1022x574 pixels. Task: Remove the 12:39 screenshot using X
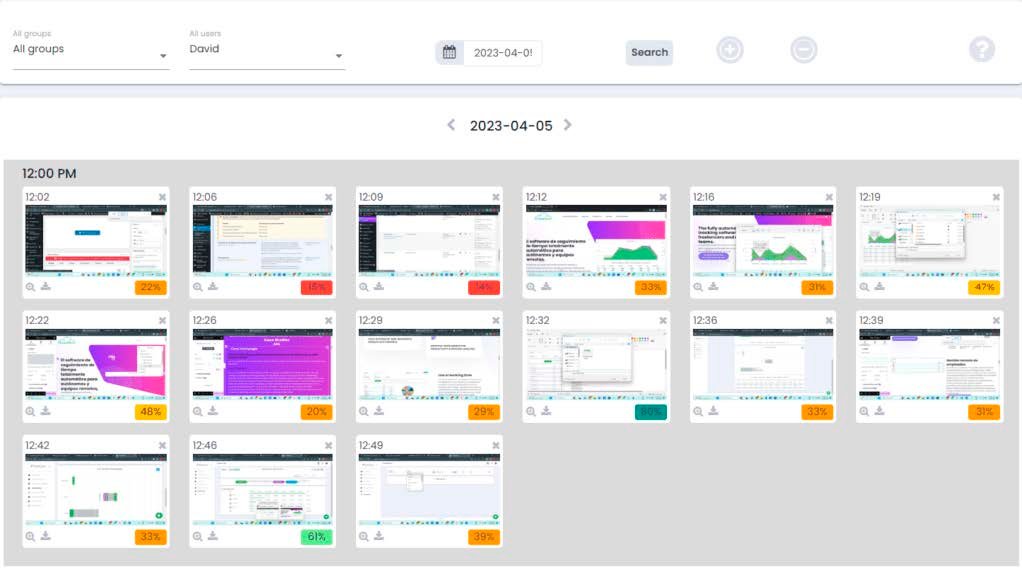coord(996,321)
